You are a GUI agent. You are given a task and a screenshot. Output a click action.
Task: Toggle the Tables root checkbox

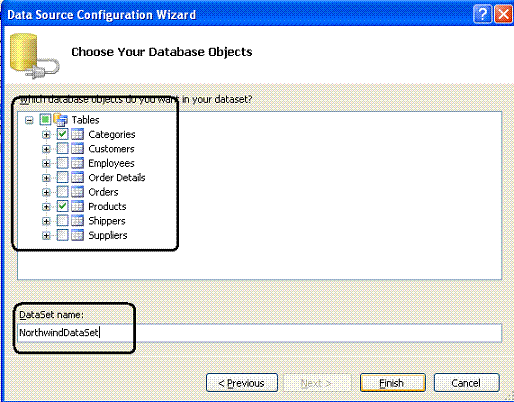(45, 119)
